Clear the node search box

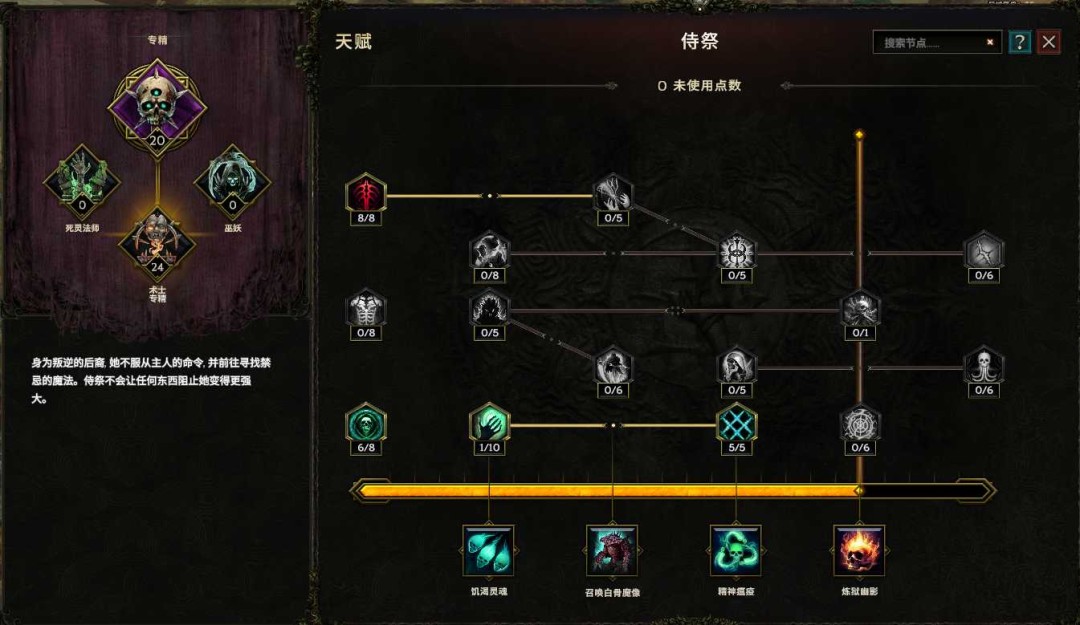pyautogui.click(x=990, y=42)
